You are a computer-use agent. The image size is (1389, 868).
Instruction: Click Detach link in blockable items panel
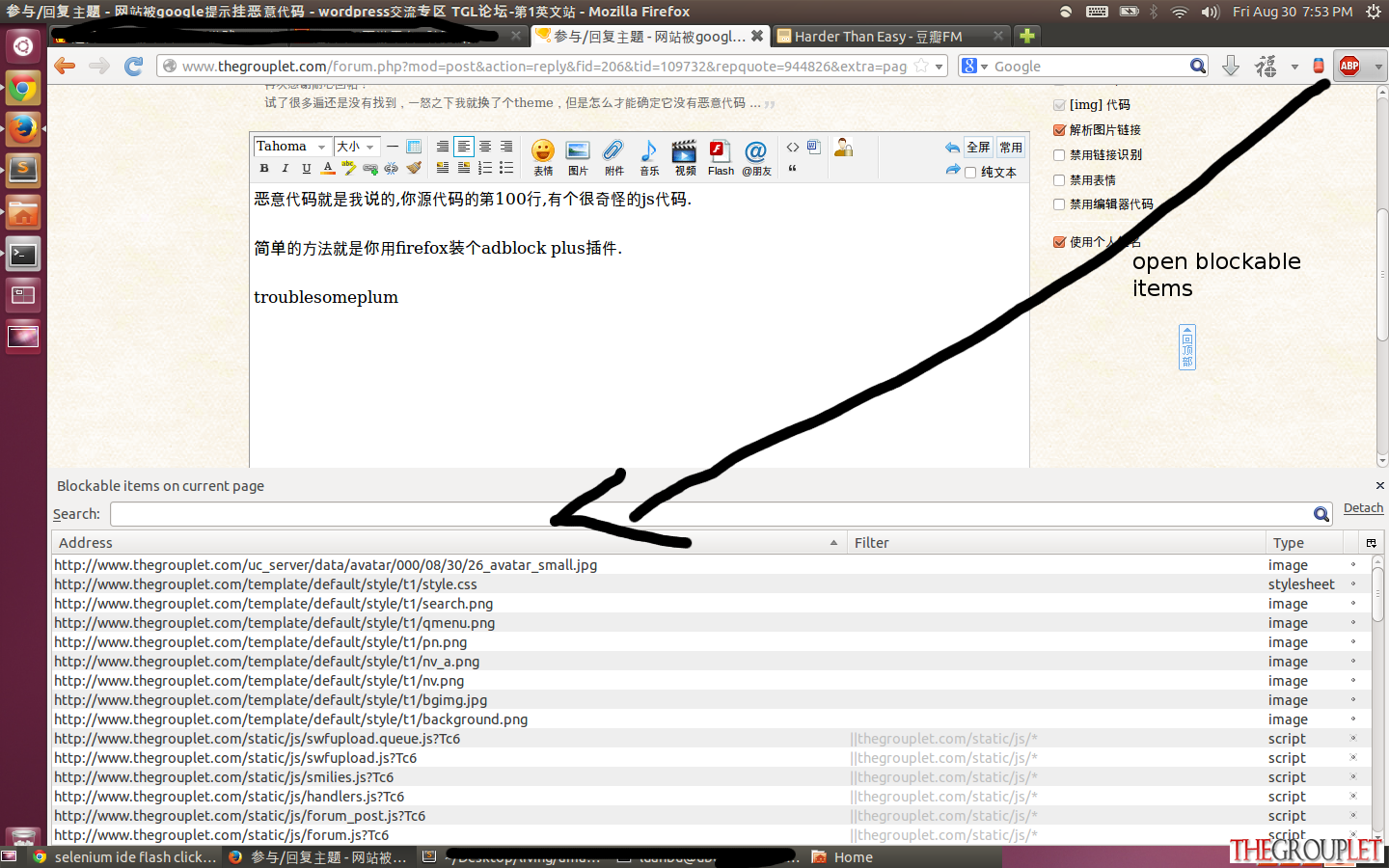tap(1363, 508)
